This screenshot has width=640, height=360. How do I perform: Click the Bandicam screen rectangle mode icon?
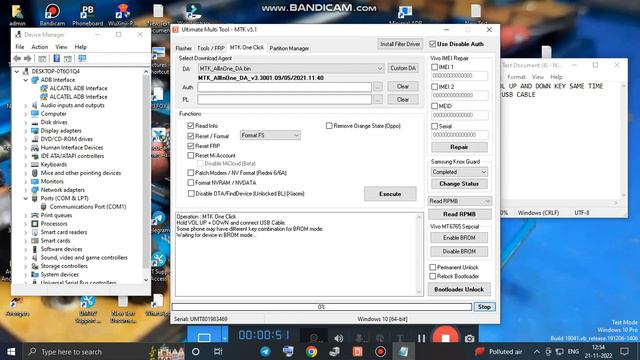(x=204, y=337)
